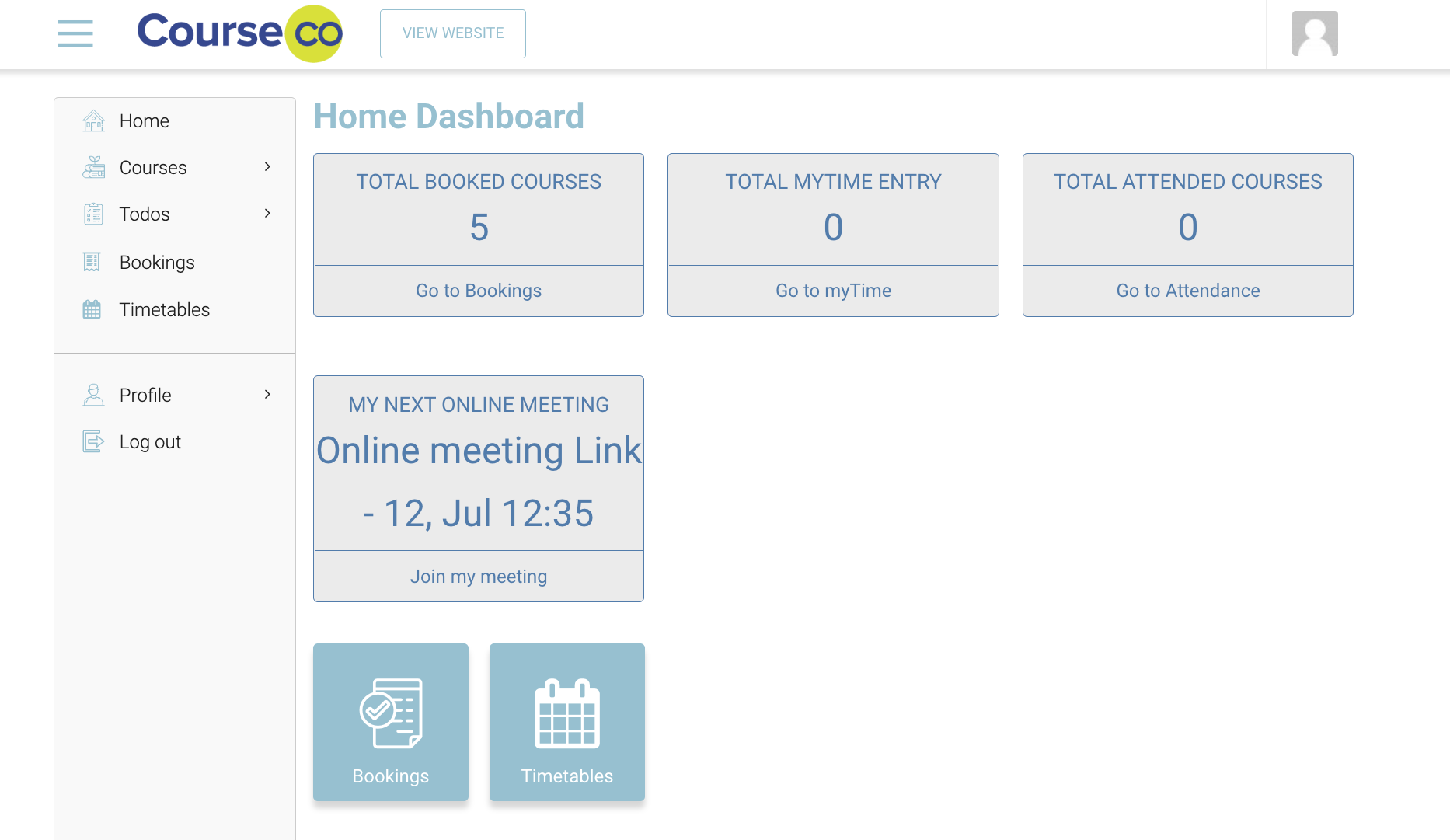The image size is (1450, 840).
Task: Click the CourseCo logo
Action: 239,33
